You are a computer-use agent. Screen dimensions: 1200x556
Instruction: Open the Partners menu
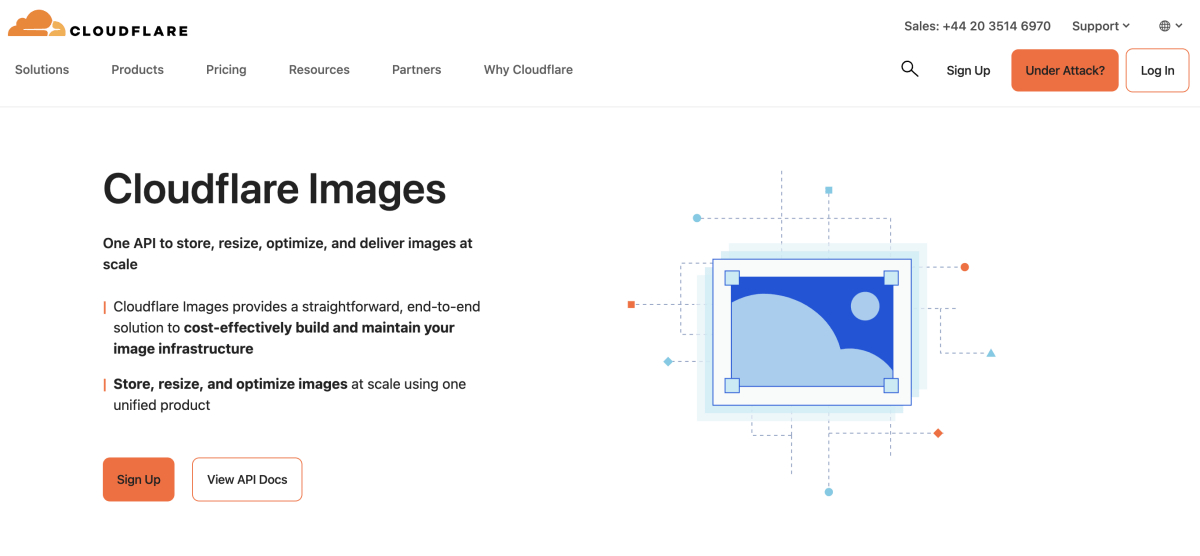tap(417, 70)
